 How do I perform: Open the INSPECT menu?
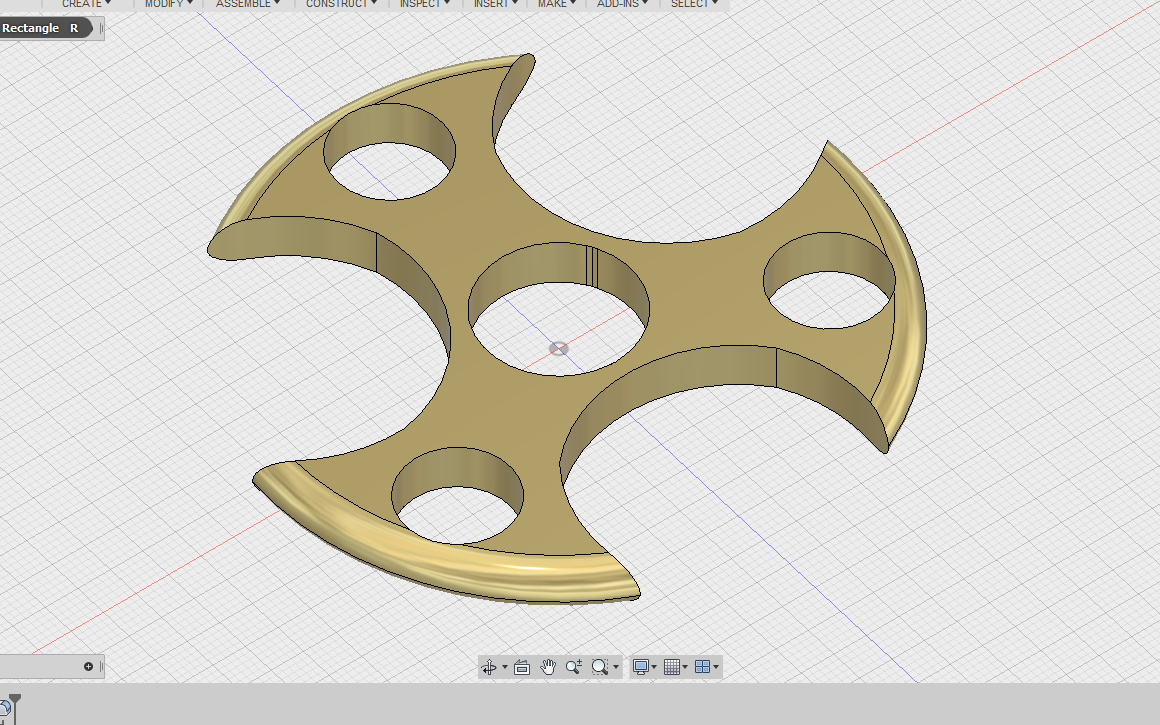point(420,4)
